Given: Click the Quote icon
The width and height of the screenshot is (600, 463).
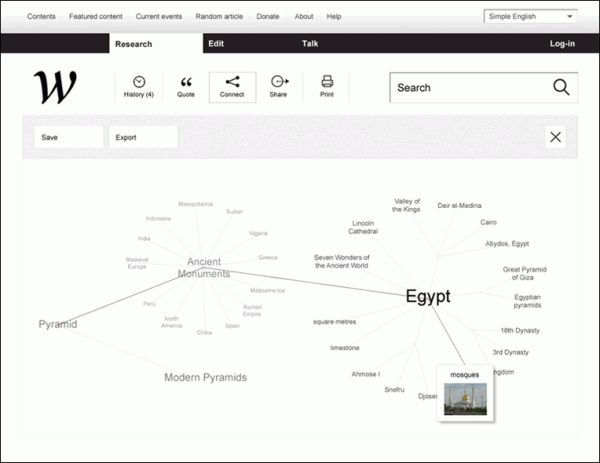Looking at the screenshot, I should tap(185, 82).
